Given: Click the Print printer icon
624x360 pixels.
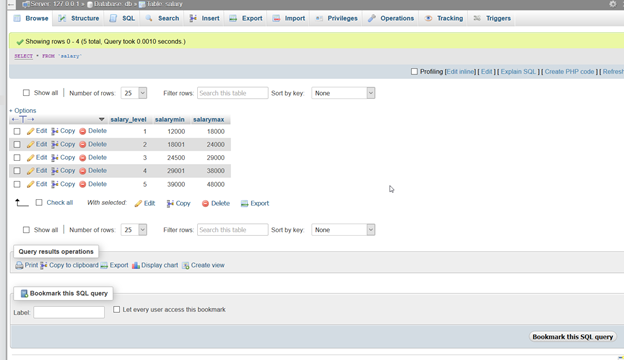Looking at the screenshot, I should [x=19, y=265].
